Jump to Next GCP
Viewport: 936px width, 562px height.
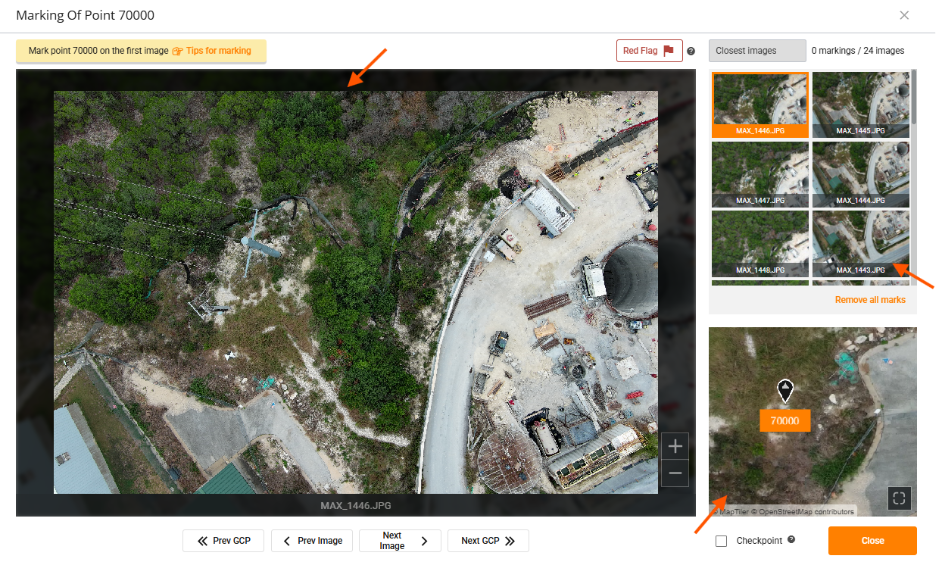(488, 541)
